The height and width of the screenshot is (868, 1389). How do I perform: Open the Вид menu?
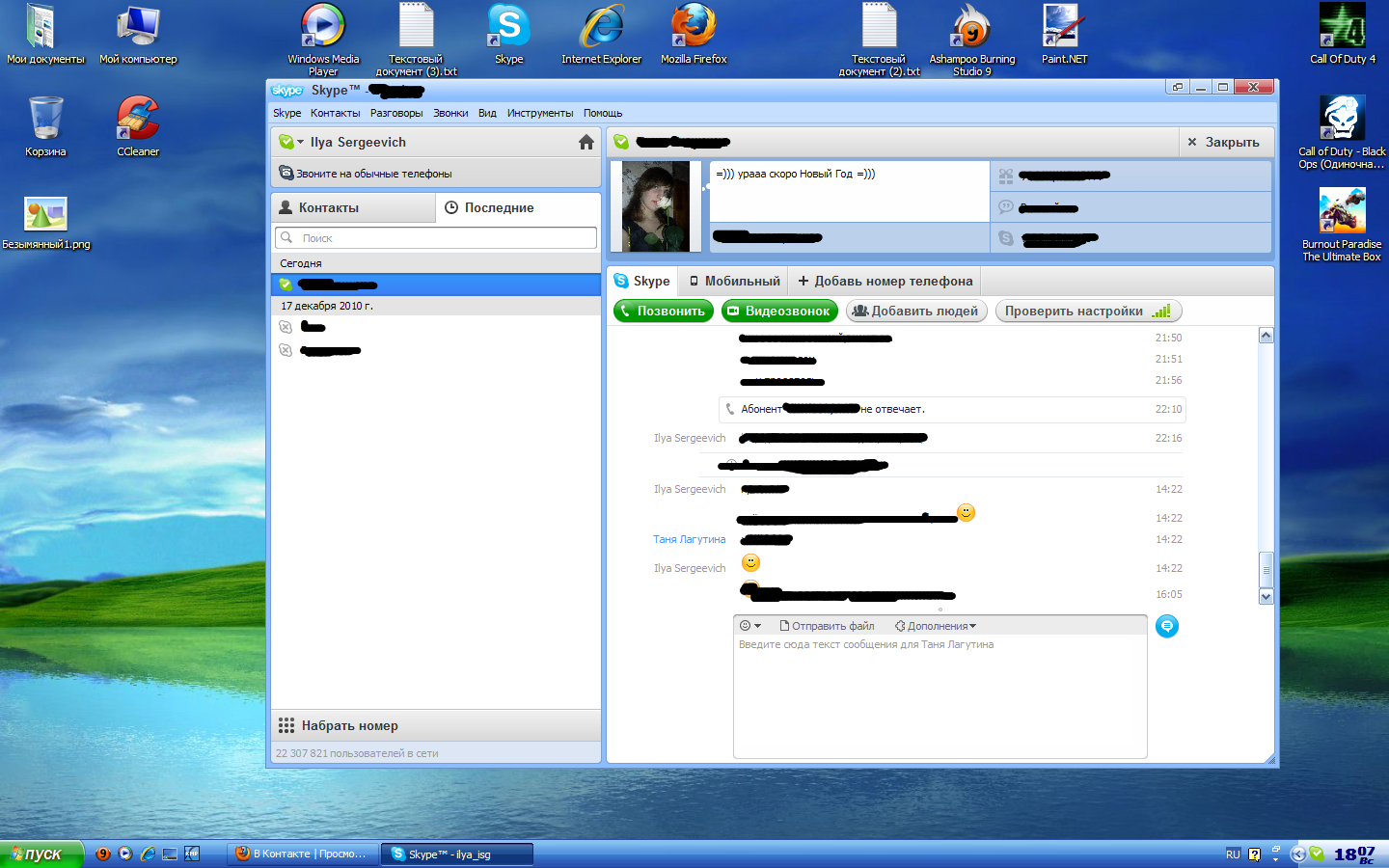click(487, 113)
